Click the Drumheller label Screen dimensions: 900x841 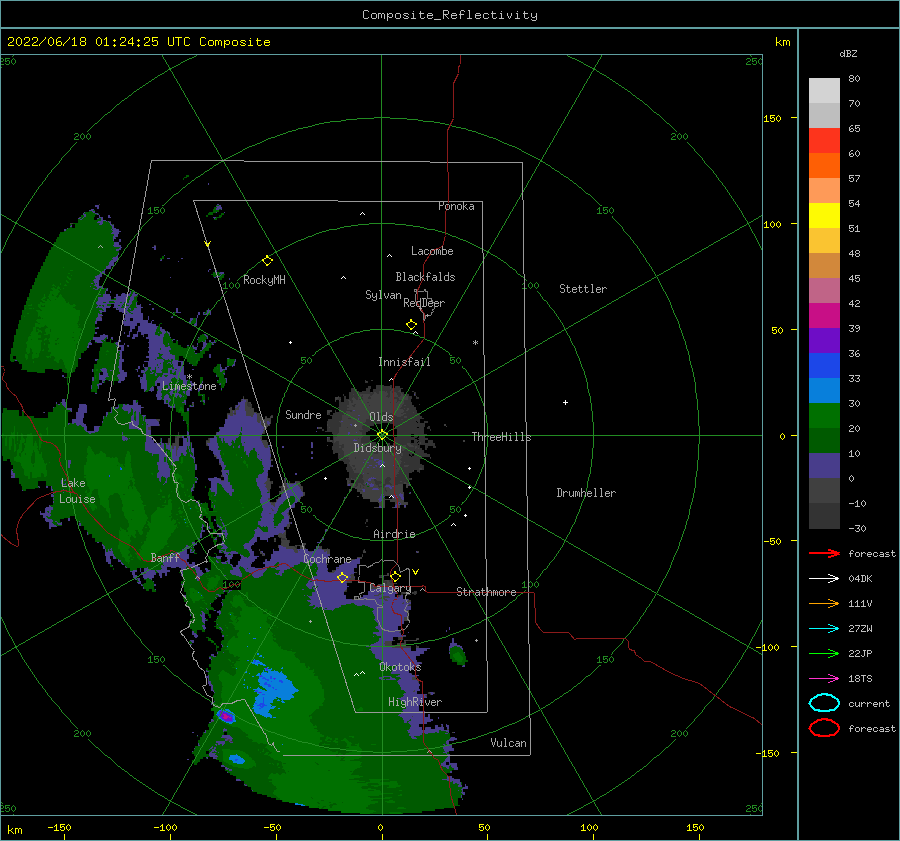click(586, 493)
